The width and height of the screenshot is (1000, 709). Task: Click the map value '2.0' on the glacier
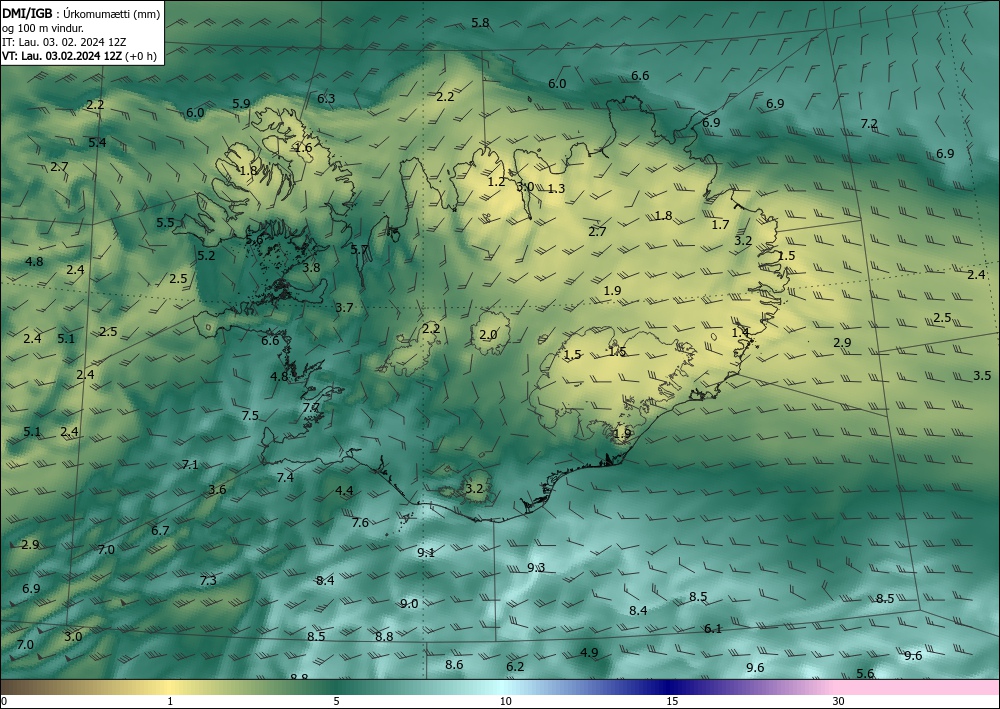pyautogui.click(x=488, y=335)
